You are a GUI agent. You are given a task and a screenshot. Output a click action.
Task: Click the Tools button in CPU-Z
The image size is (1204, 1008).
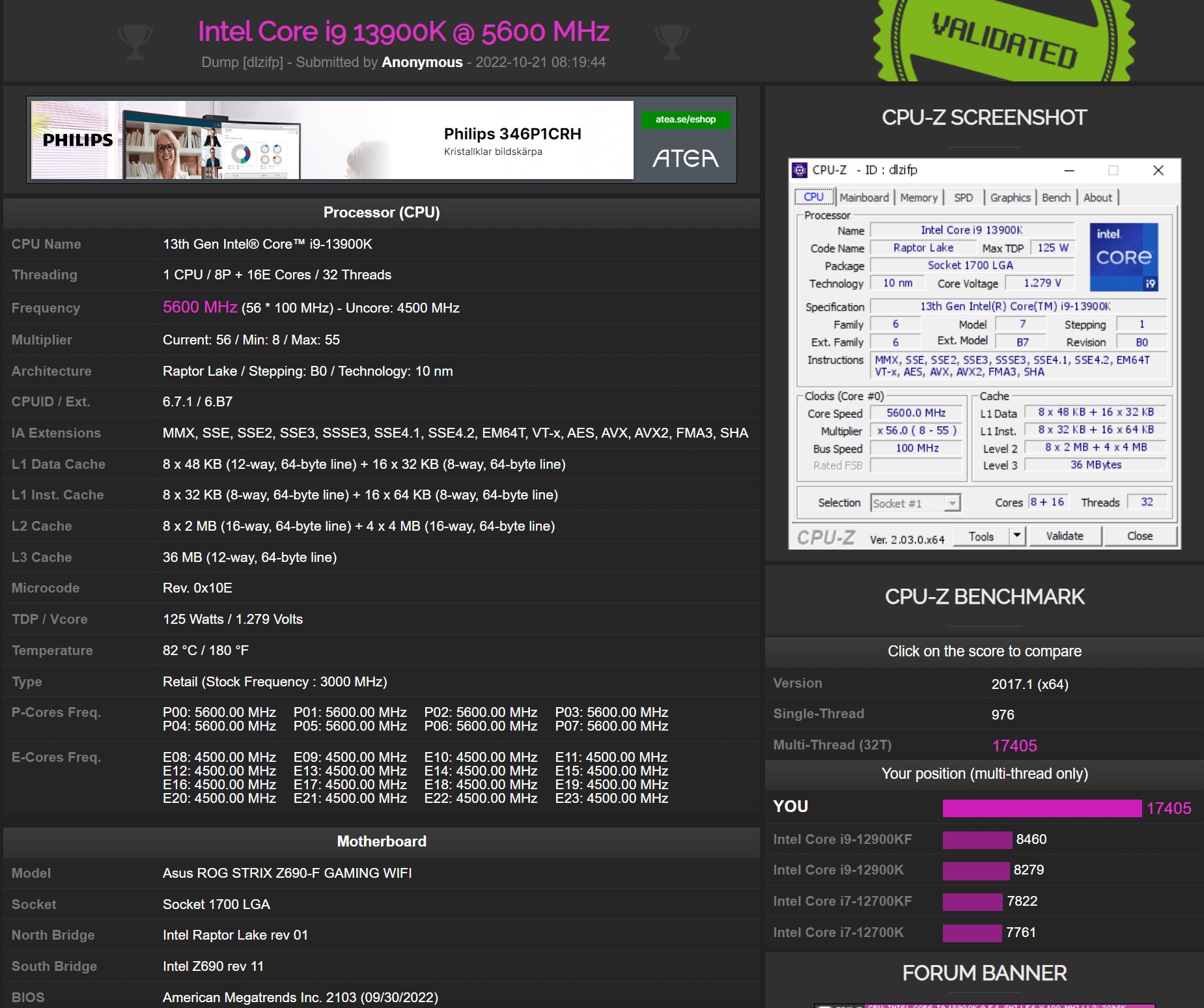(x=981, y=536)
